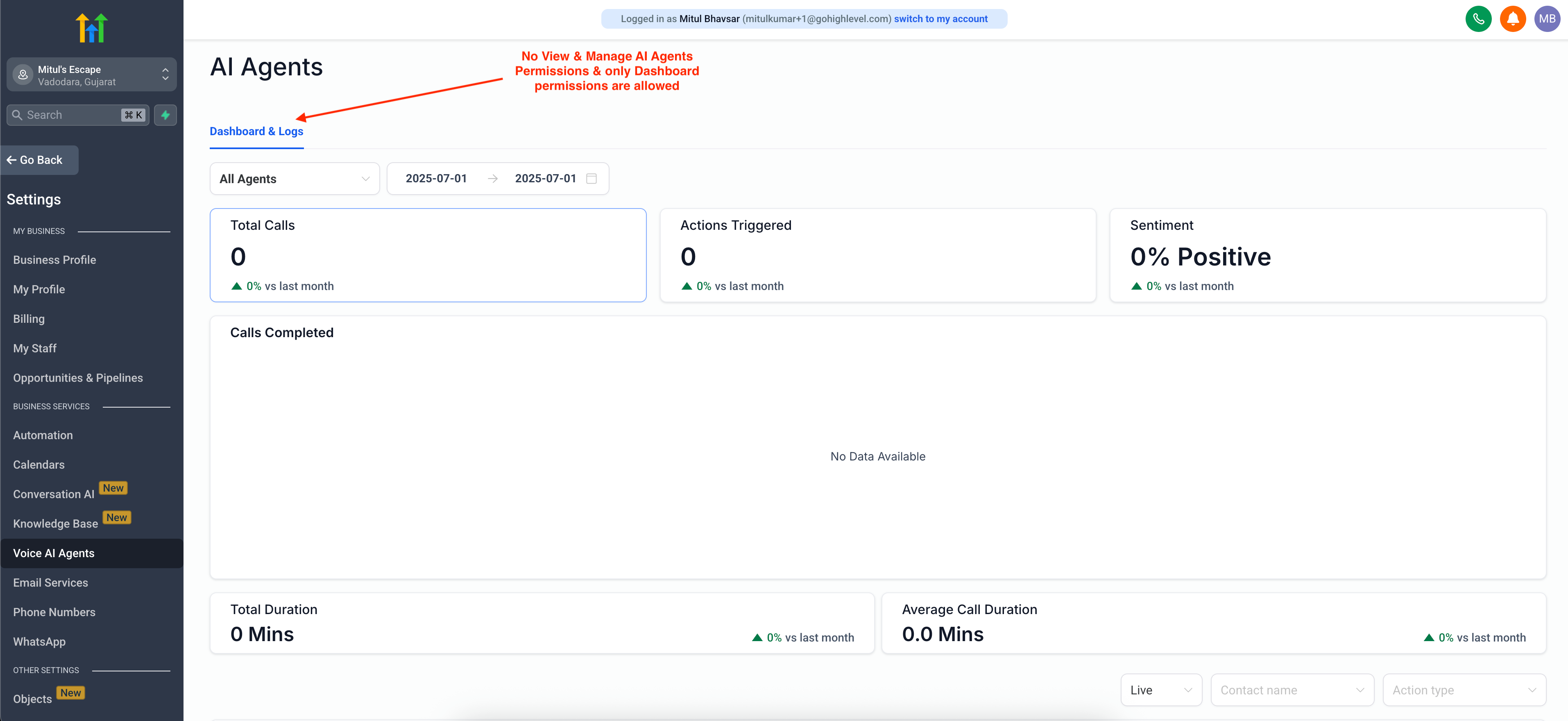
Task: Open the green phone icon
Action: [x=1479, y=18]
